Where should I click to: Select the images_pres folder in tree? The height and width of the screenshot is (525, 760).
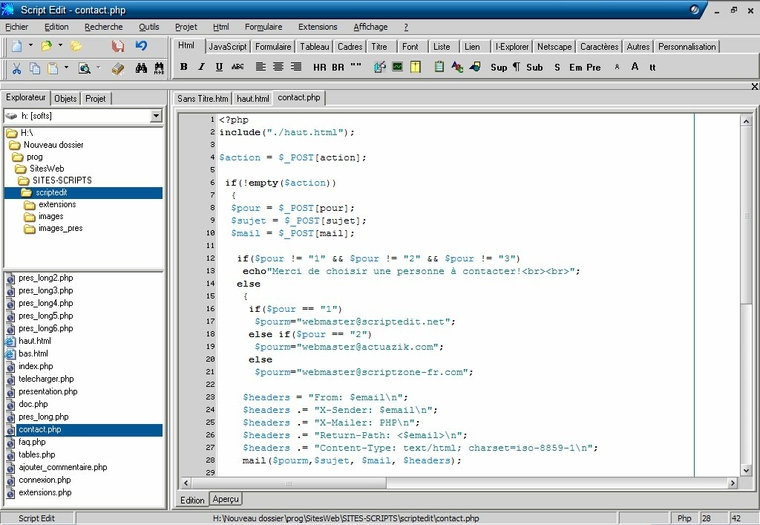click(60, 228)
